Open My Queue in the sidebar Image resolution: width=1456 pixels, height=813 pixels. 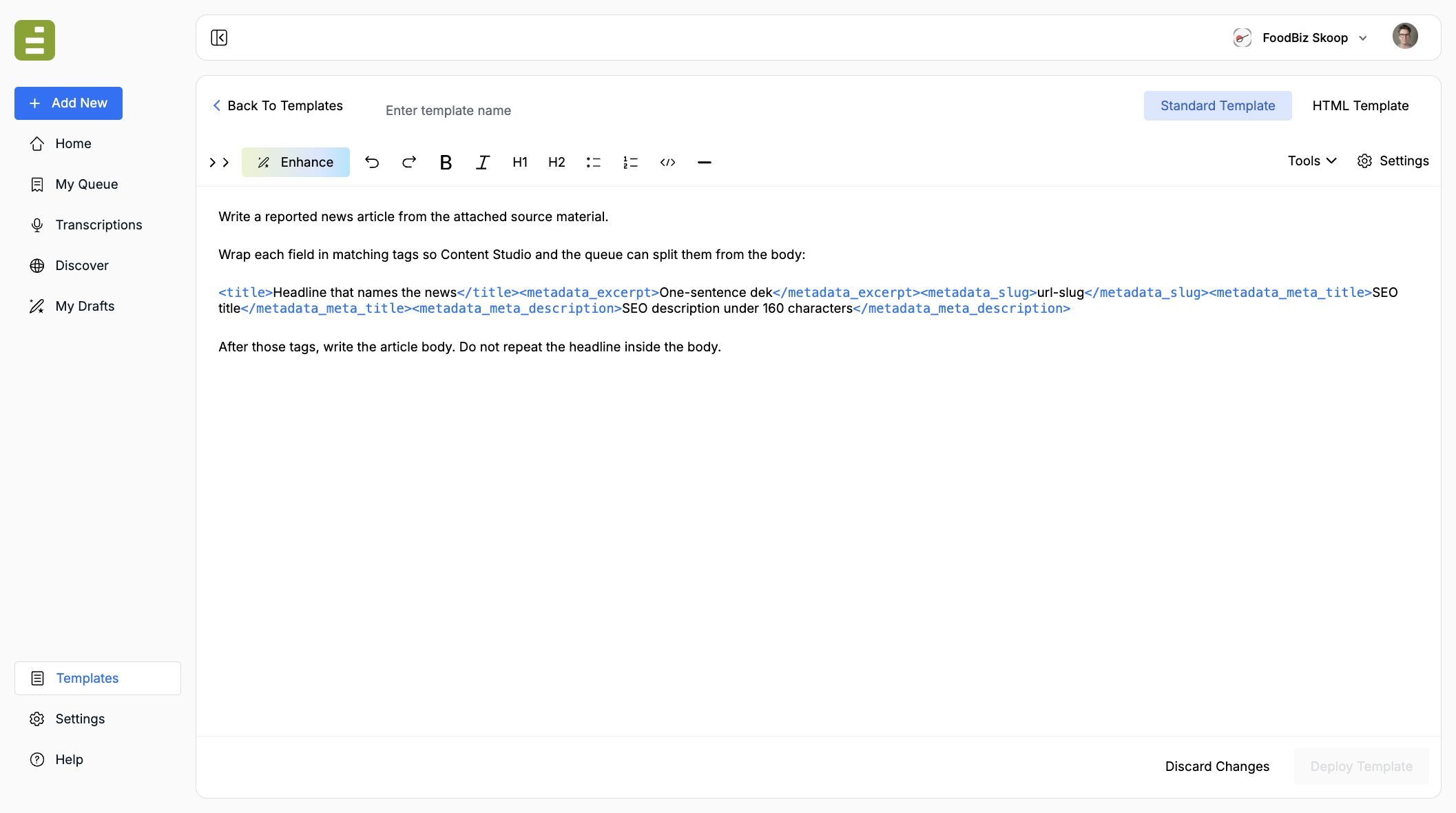click(x=98, y=184)
